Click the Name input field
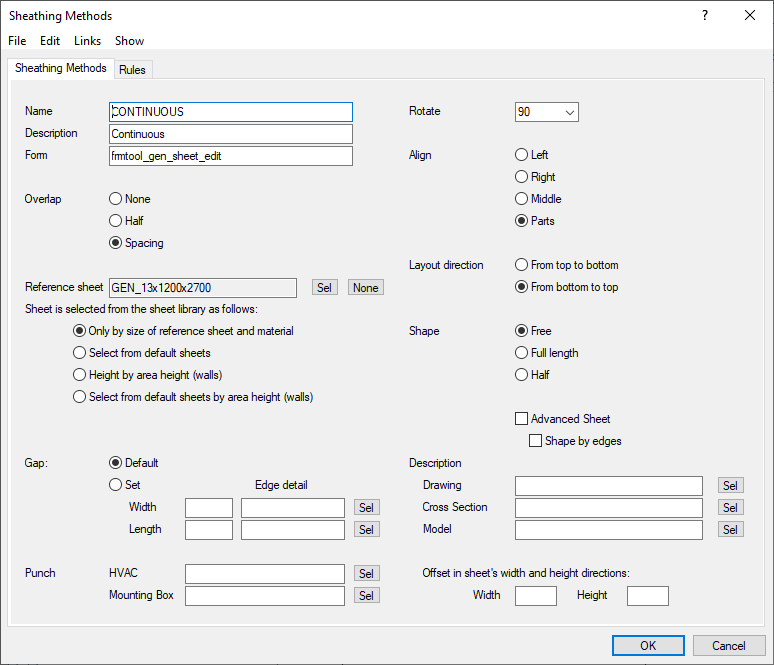 click(231, 112)
